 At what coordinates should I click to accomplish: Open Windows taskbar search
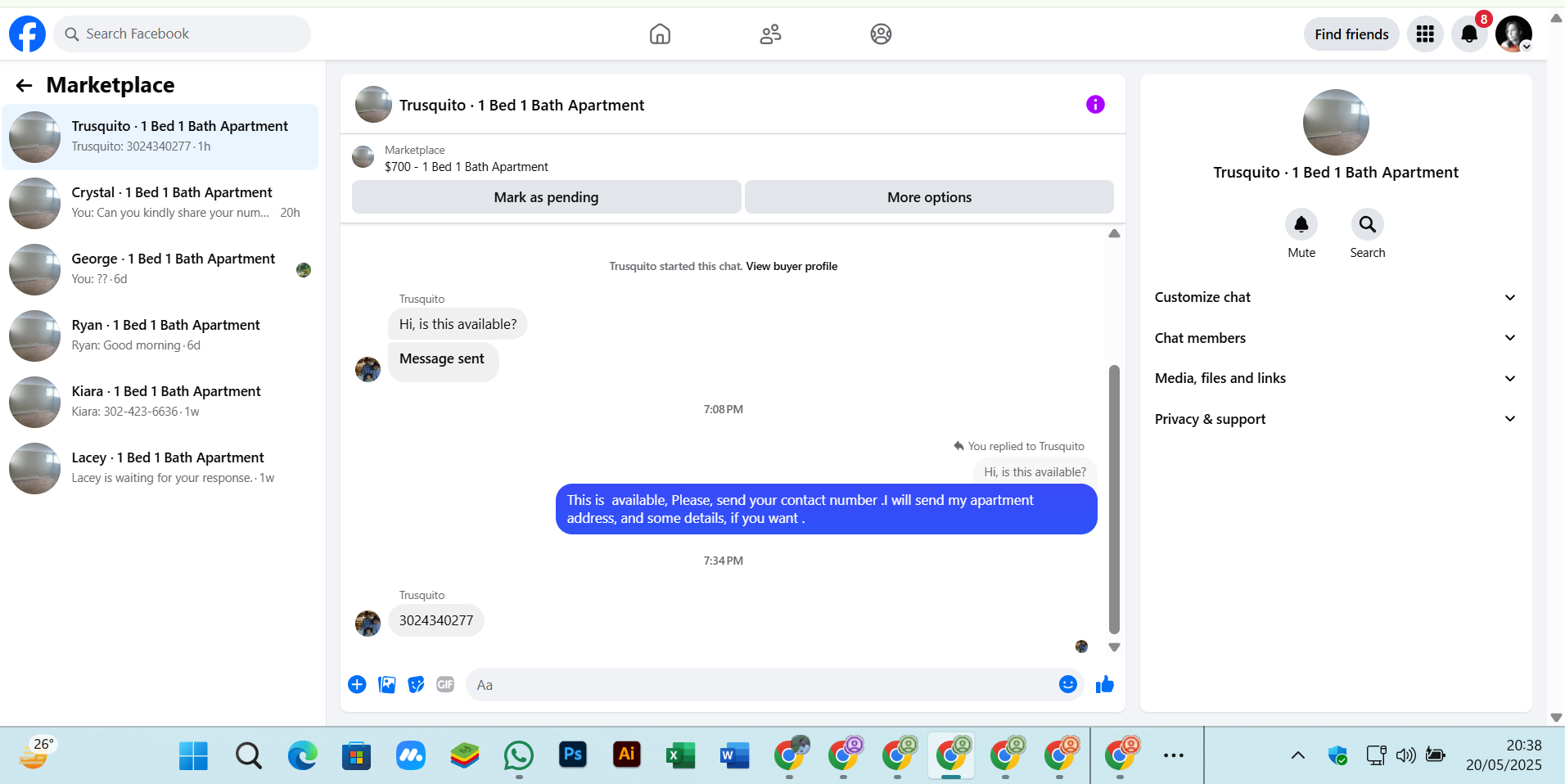pos(248,755)
